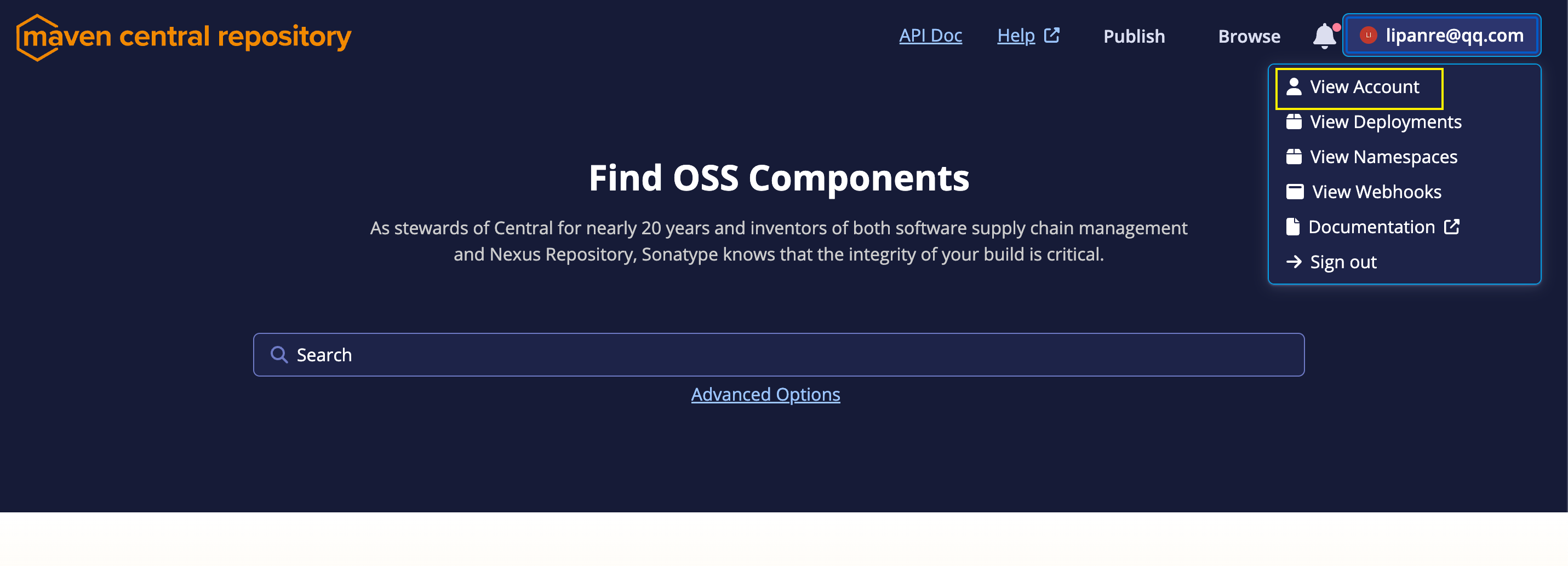
Task: Click the file icon beside Documentation
Action: tap(1293, 227)
